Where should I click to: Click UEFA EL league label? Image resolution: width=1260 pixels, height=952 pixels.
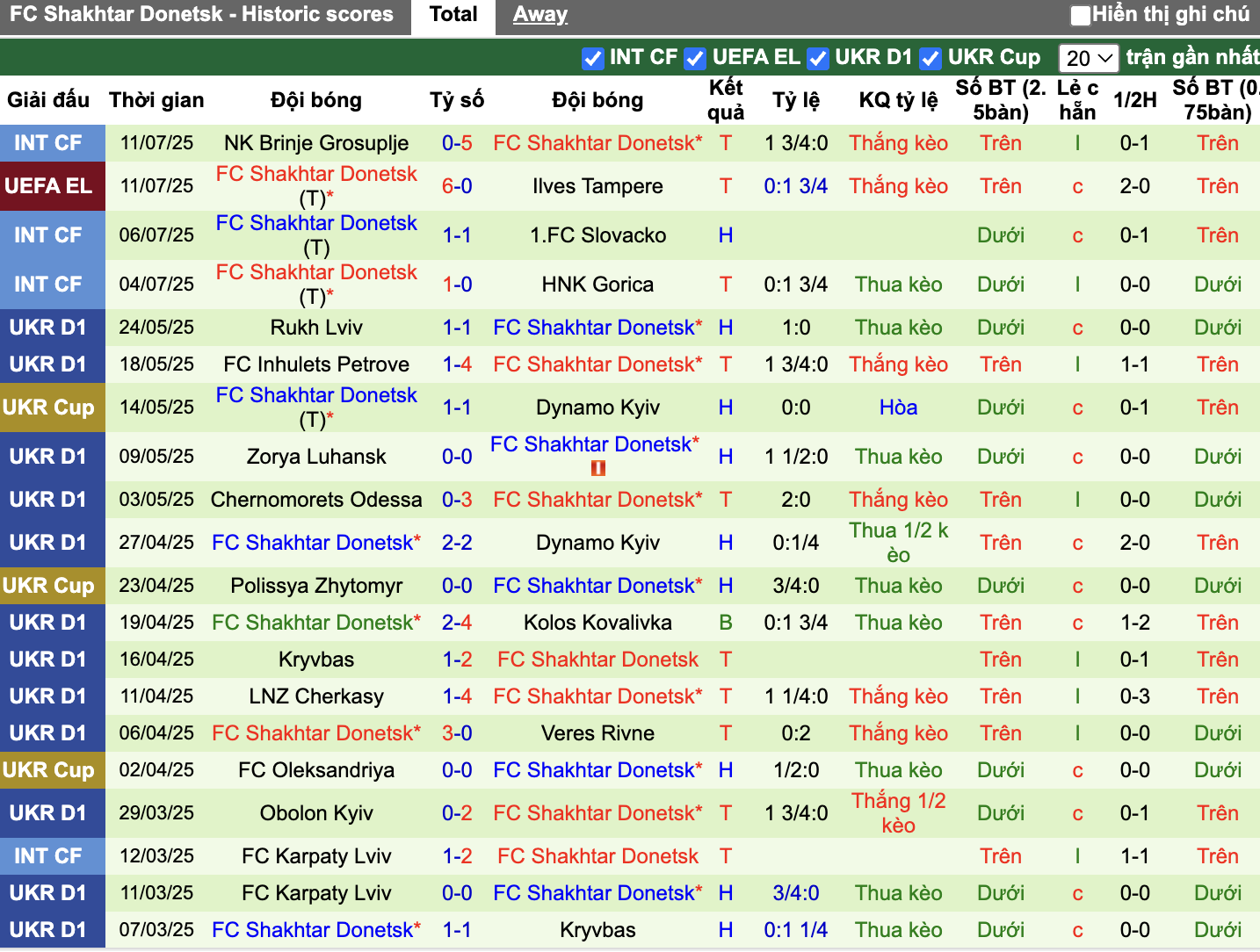coord(48,186)
